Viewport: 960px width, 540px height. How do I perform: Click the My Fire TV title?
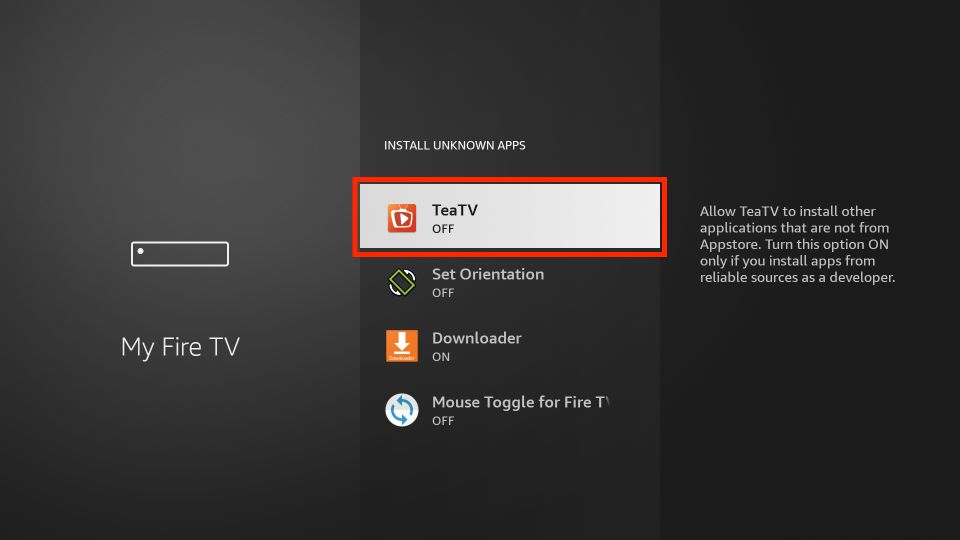click(x=180, y=347)
